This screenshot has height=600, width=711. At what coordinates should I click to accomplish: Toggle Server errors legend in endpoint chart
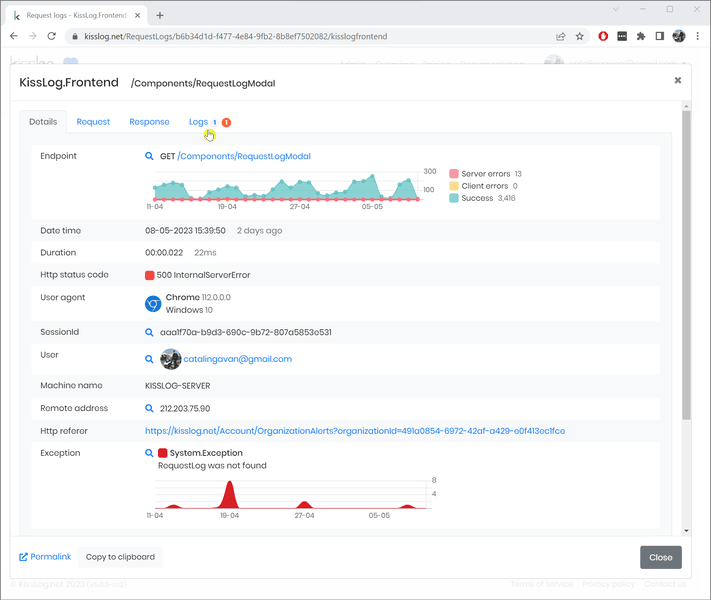[x=454, y=174]
